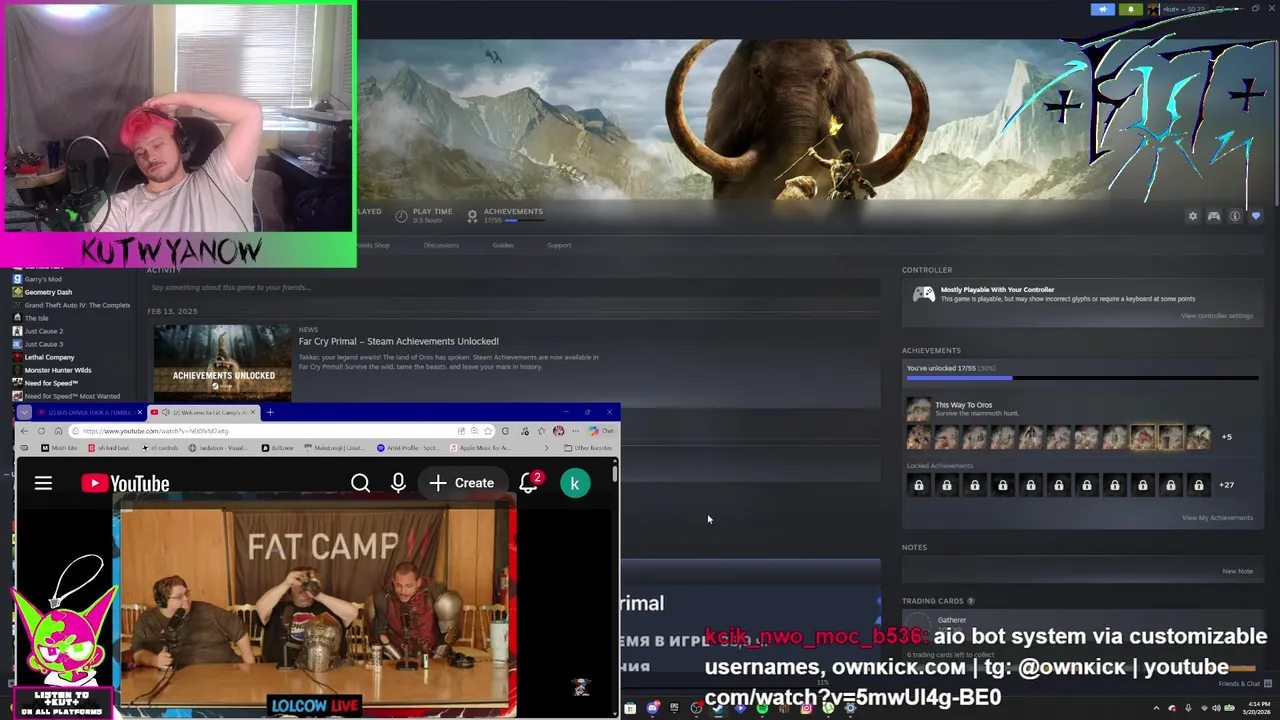Select the 'Welcome to Fat Camp' tab
This screenshot has width=1280, height=720.
tap(204, 412)
